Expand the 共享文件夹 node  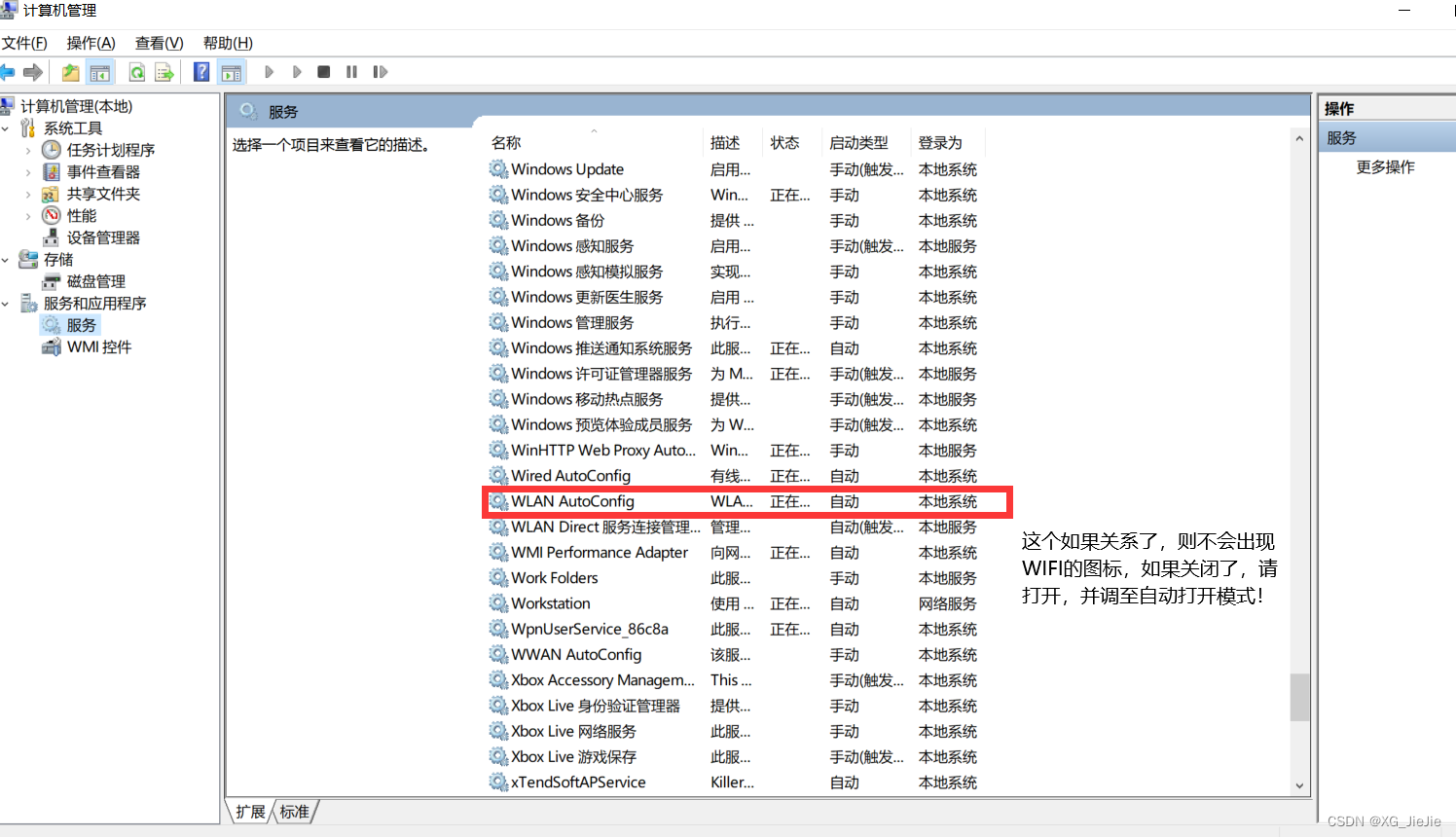tap(28, 195)
